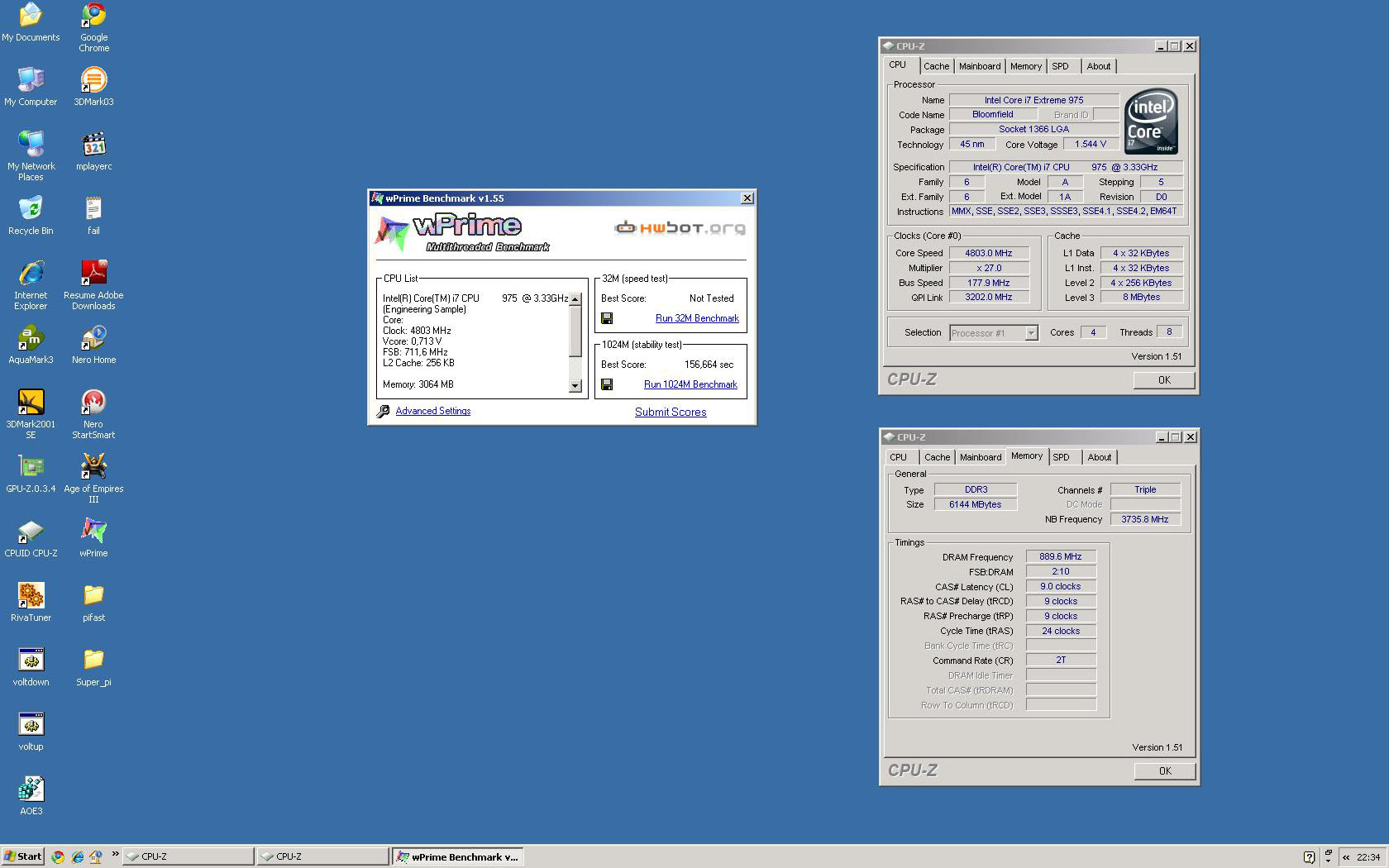Click scroll down arrow in CPU List

[x=575, y=386]
